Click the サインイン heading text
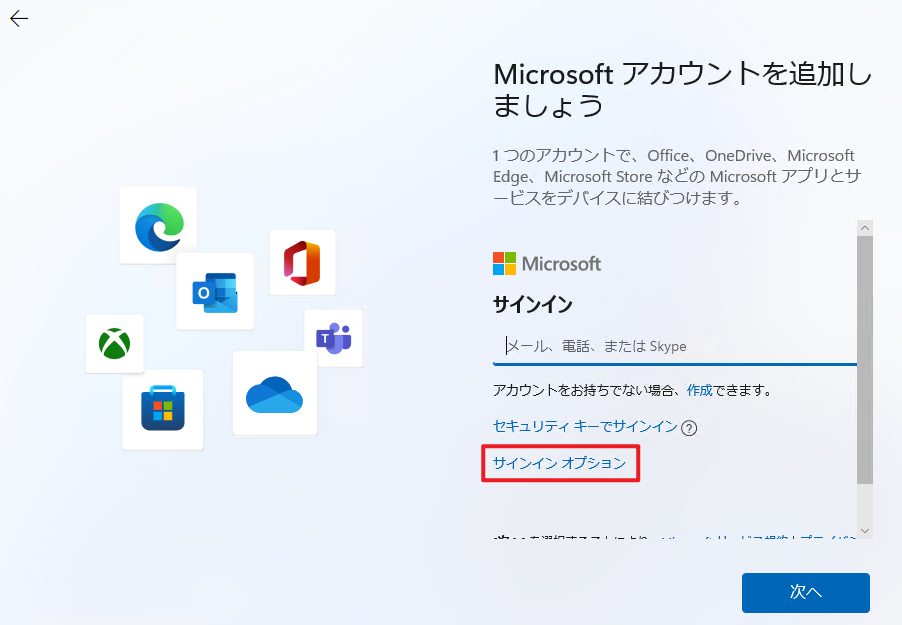Viewport: 902px width, 625px height. pyautogui.click(x=533, y=304)
